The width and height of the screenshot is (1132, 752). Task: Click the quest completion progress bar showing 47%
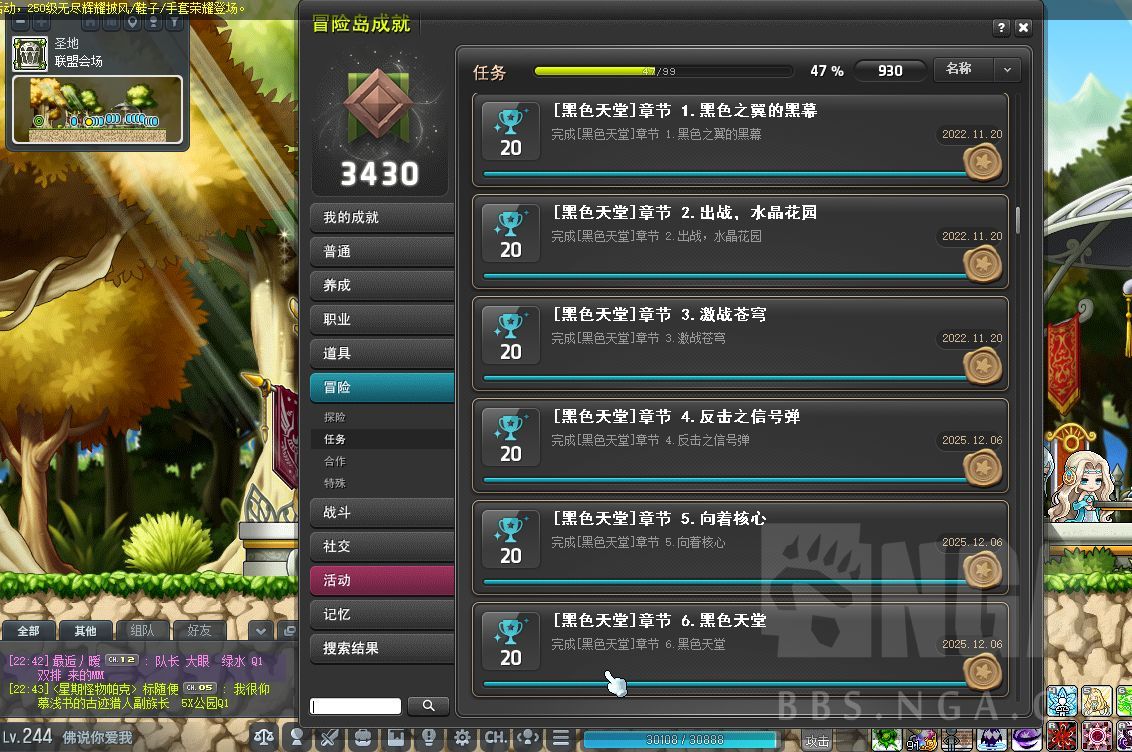[660, 70]
